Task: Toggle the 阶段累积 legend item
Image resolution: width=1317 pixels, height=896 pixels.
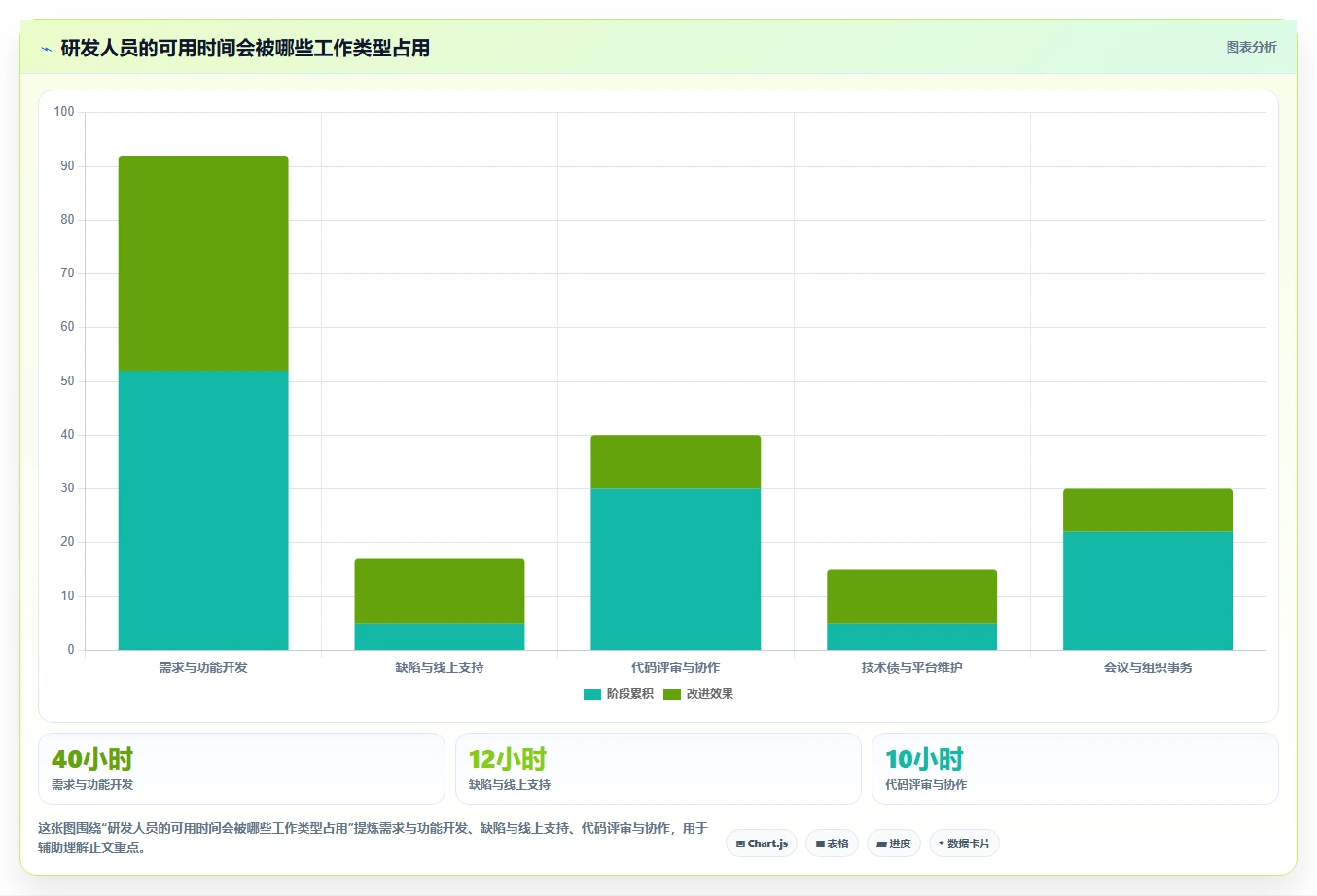Action: (x=619, y=694)
